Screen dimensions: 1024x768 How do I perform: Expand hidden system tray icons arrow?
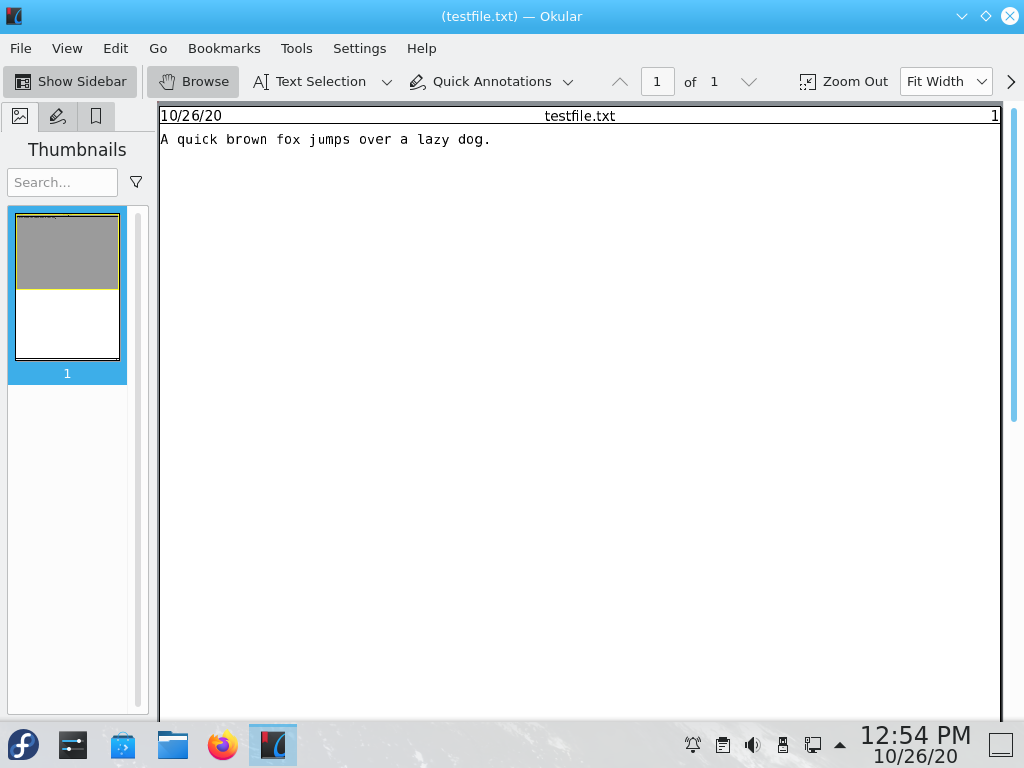click(x=840, y=745)
